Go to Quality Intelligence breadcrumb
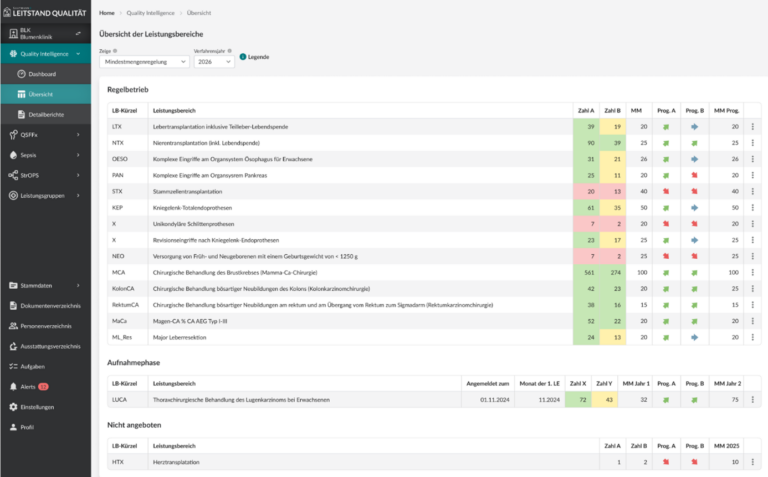Screen dimensions: 768x477 150,13
